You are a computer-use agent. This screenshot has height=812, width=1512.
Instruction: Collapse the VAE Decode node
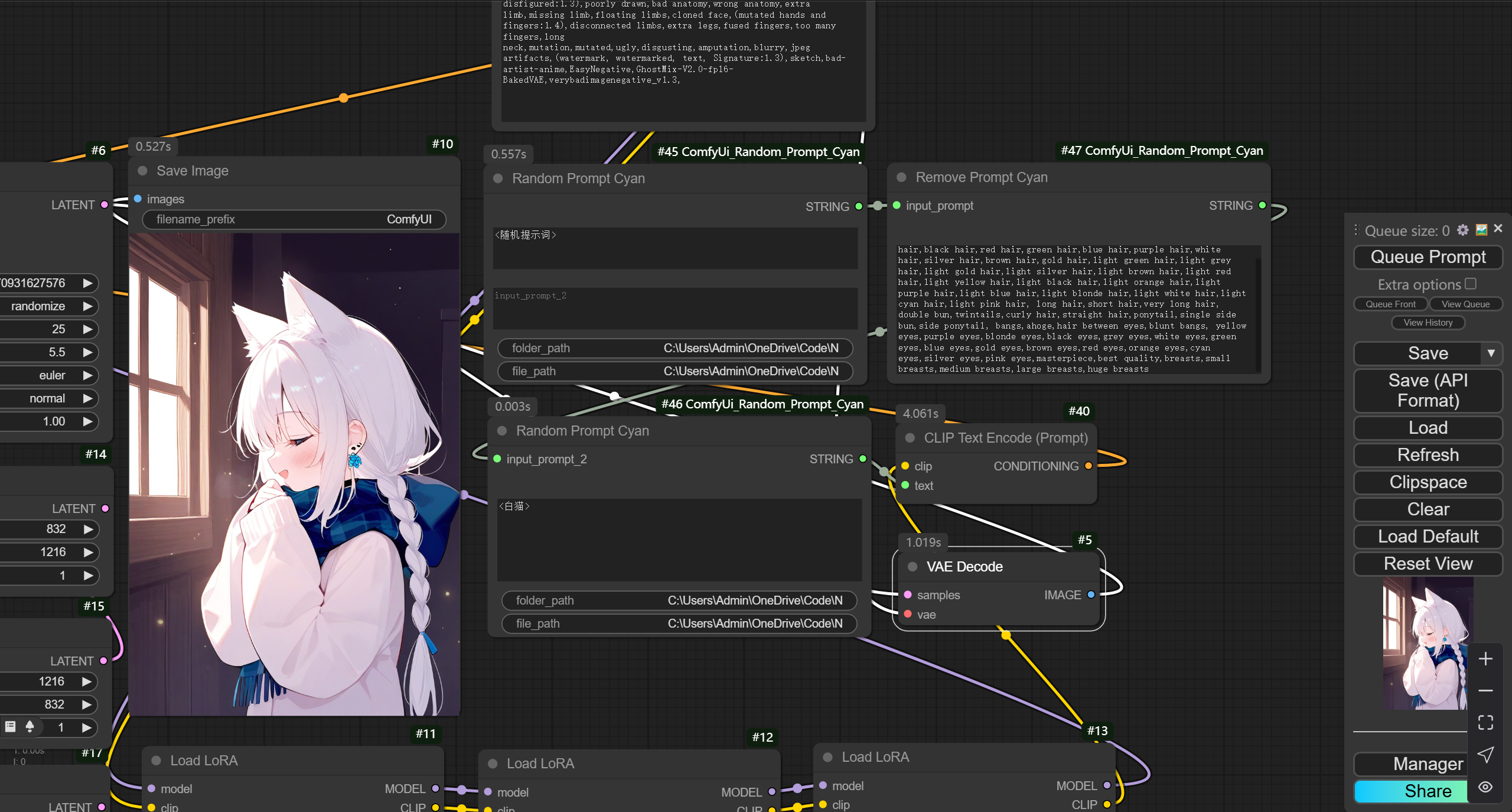point(913,567)
